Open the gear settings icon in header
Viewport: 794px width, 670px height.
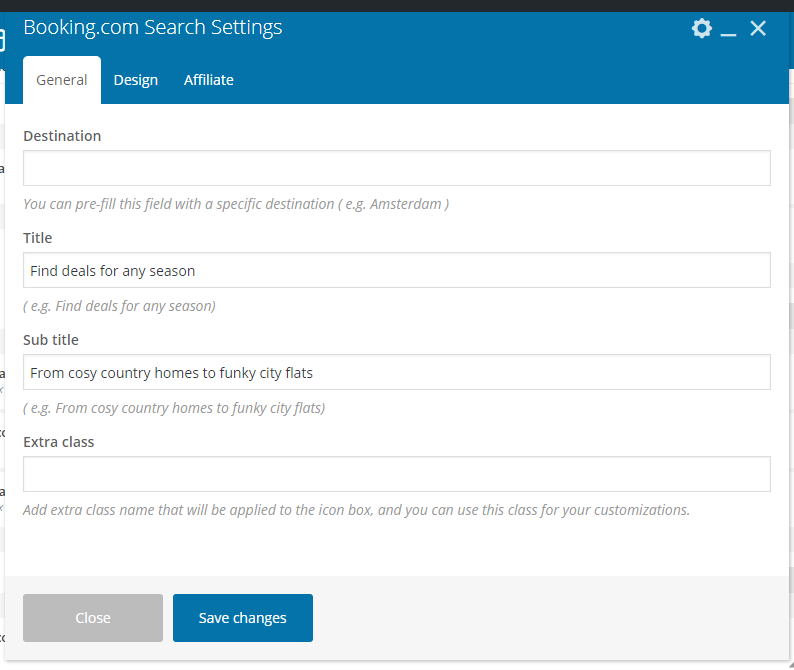tap(701, 28)
